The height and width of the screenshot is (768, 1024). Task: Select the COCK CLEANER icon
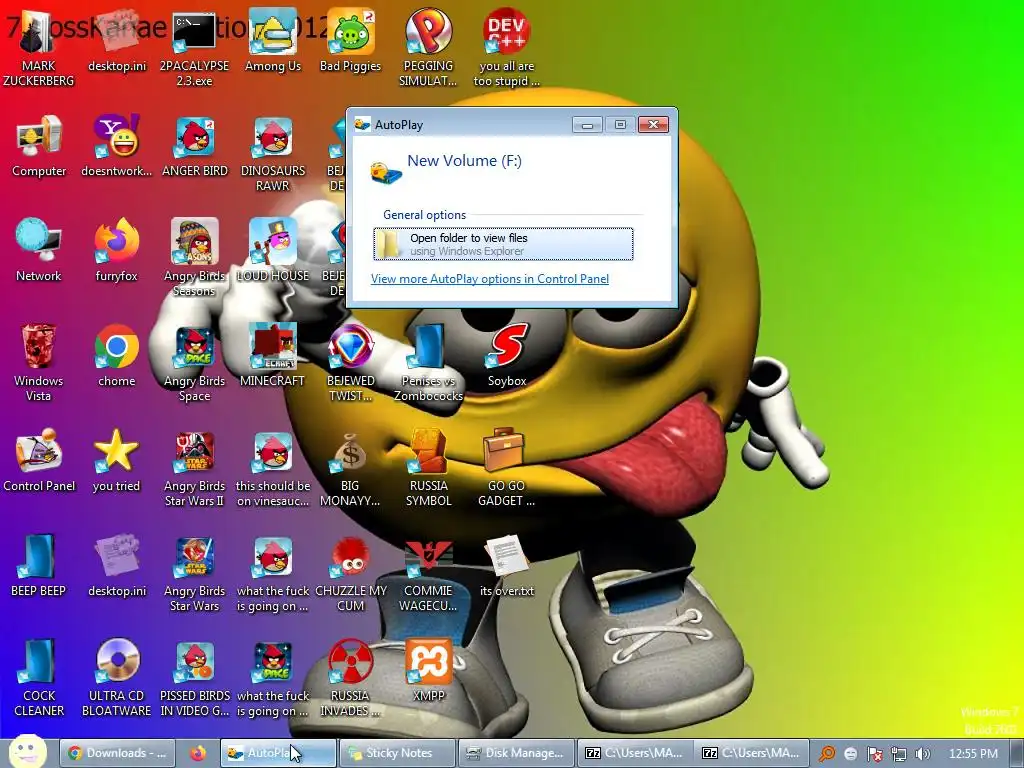point(39,678)
